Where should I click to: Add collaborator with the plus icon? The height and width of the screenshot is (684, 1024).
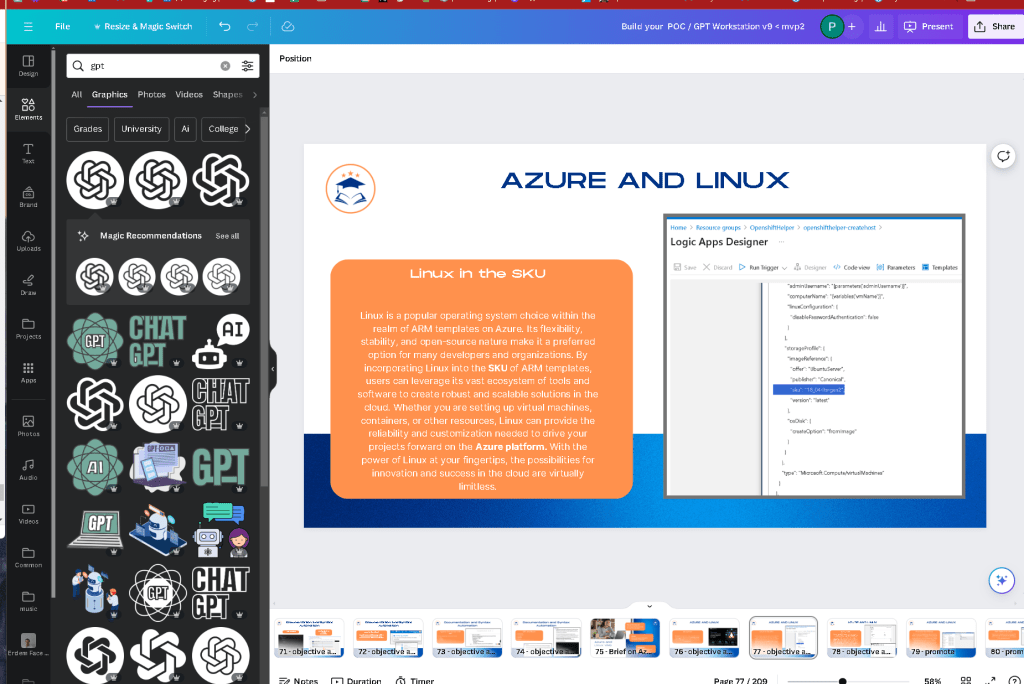coord(852,27)
